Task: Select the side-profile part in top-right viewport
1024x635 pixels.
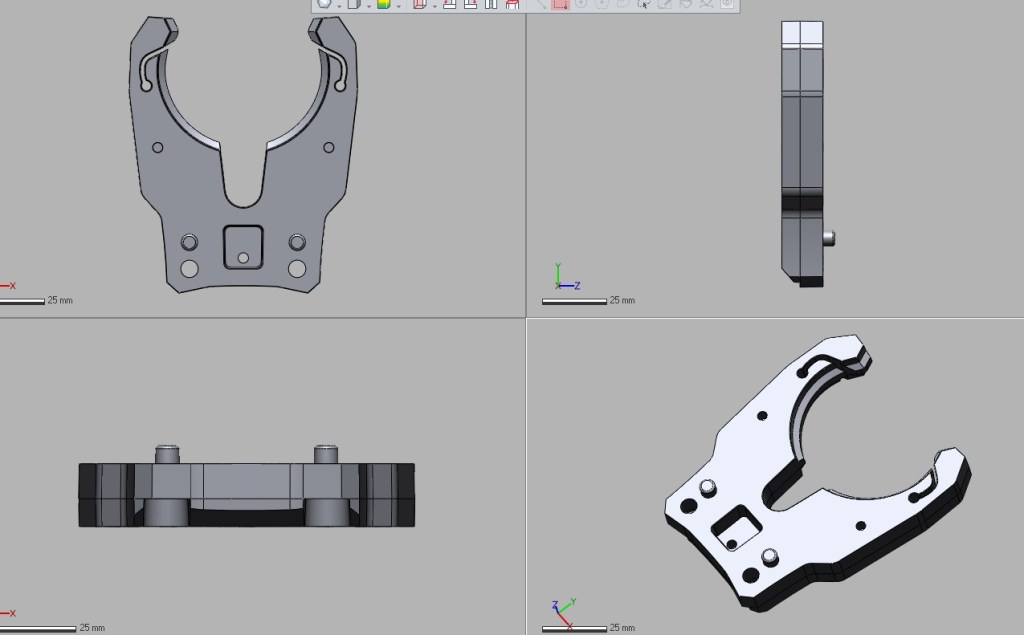Action: pos(801,150)
